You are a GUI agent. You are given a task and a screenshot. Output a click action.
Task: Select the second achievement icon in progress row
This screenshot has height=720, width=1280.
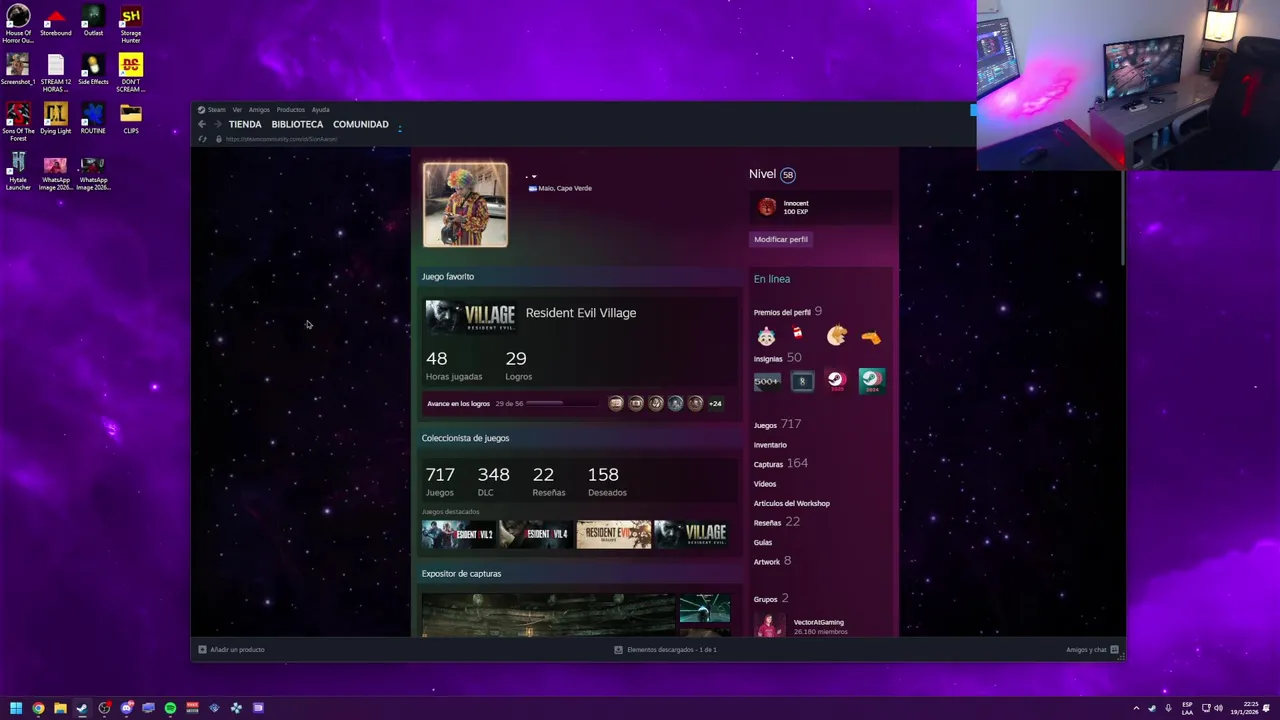[x=636, y=403]
